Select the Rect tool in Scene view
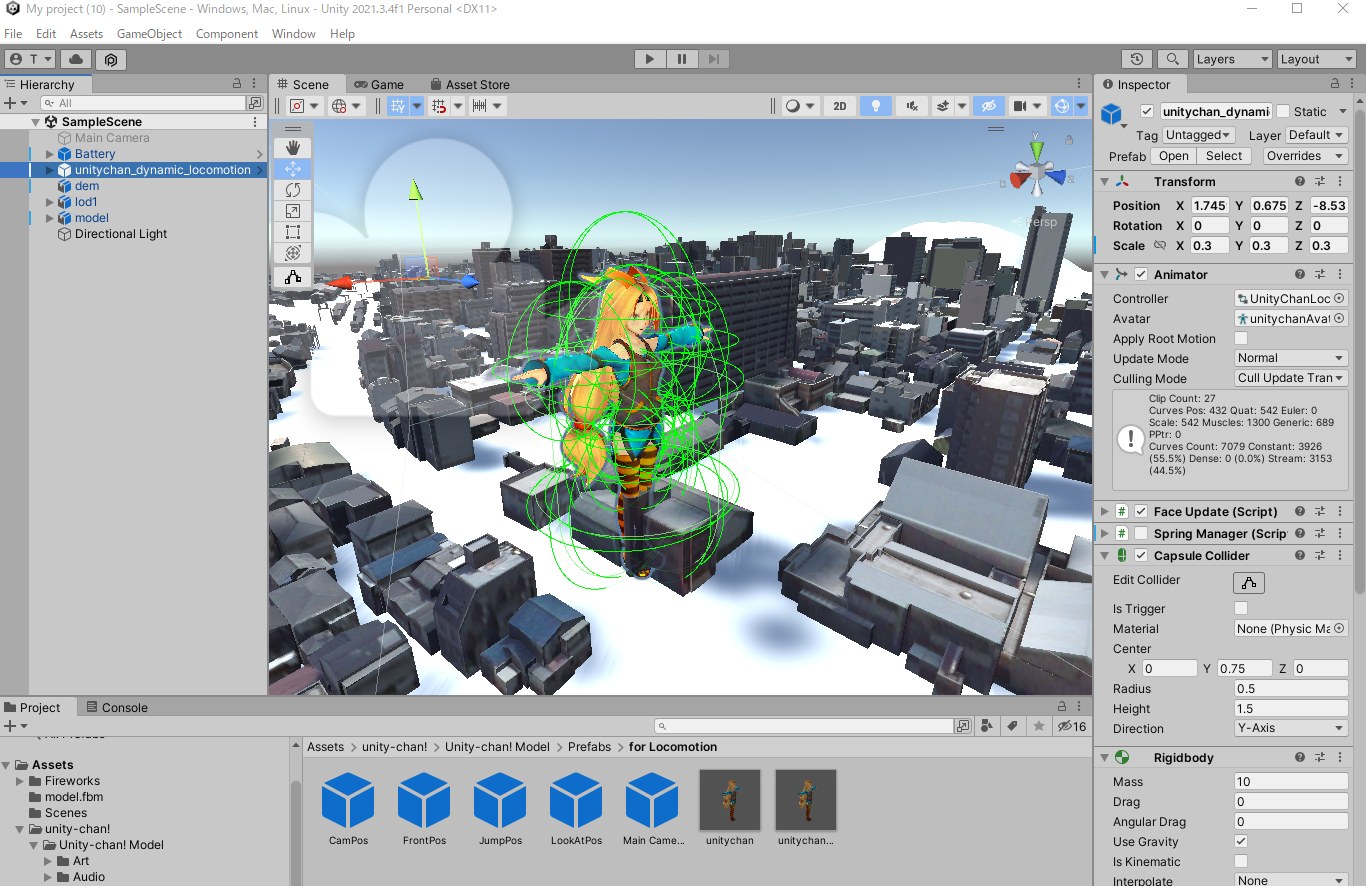Image resolution: width=1366 pixels, height=886 pixels. 292,232
